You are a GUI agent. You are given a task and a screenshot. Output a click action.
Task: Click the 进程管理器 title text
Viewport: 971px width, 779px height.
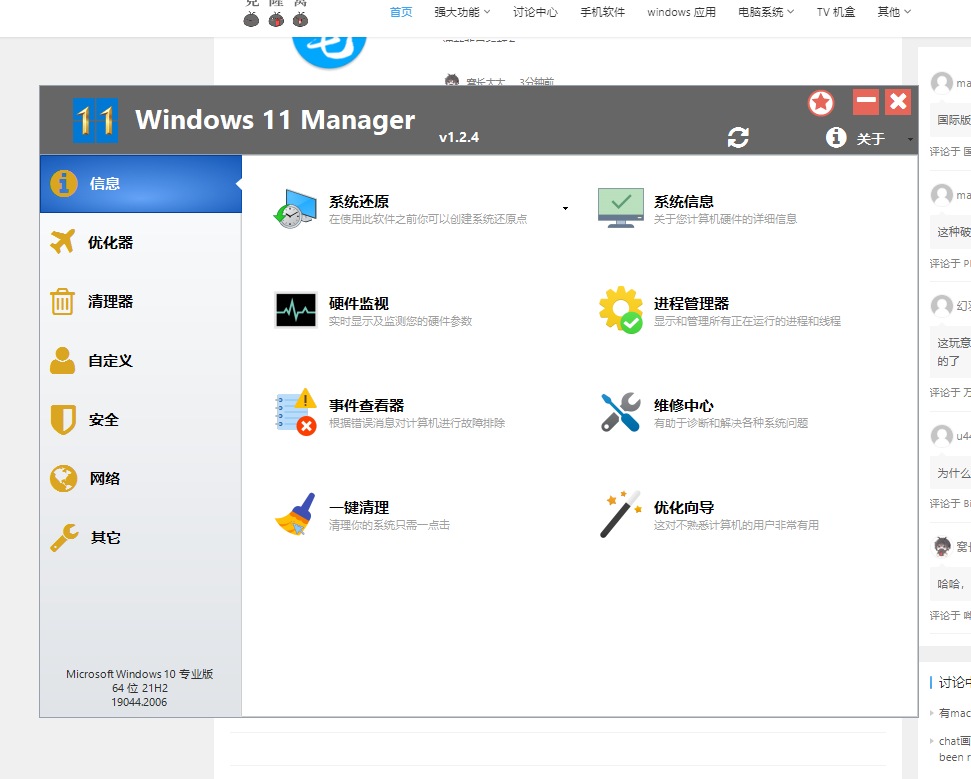point(691,304)
